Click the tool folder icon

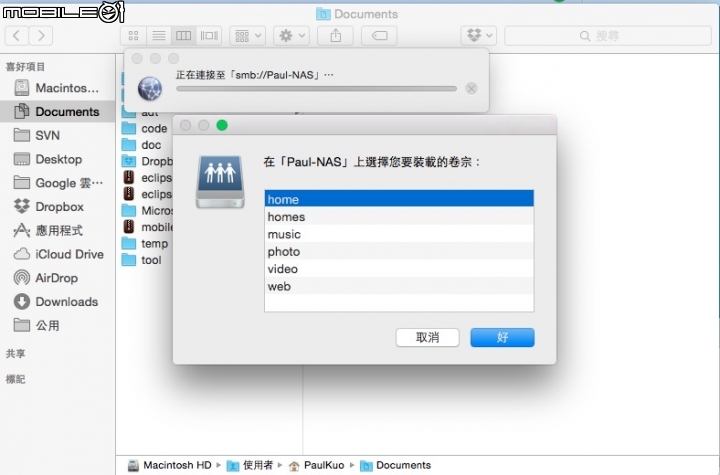(x=129, y=260)
